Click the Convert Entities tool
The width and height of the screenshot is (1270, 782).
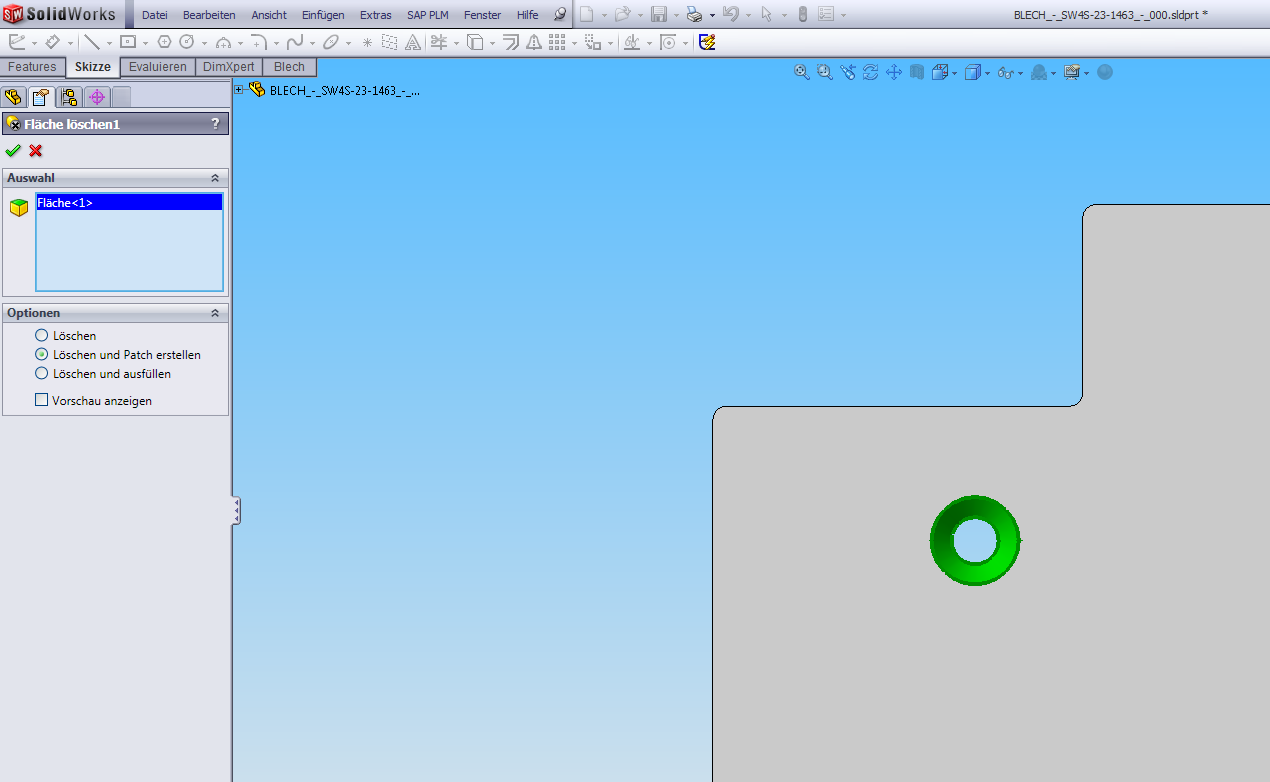[475, 42]
